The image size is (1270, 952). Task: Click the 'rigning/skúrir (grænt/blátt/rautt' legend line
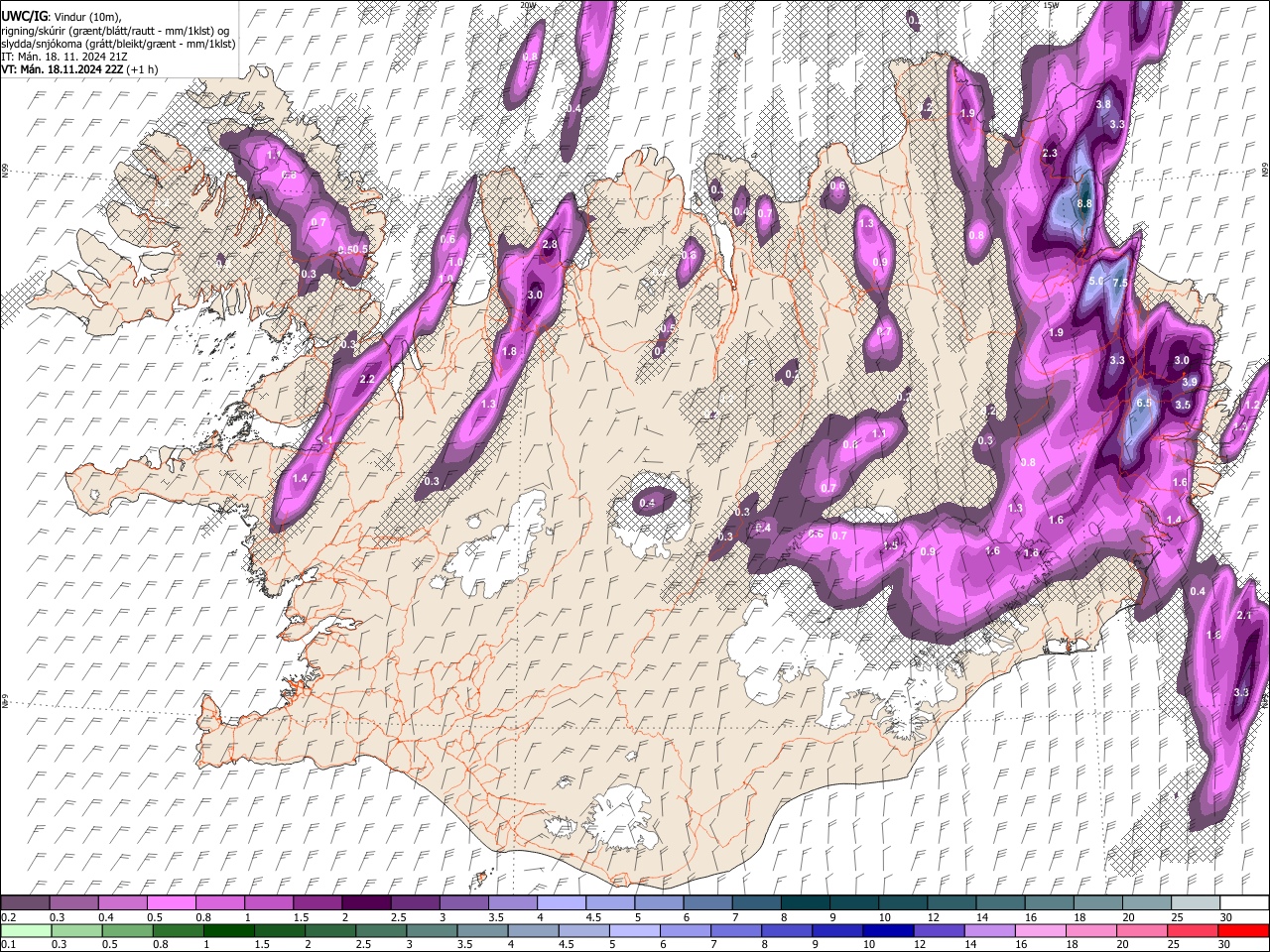click(x=115, y=31)
